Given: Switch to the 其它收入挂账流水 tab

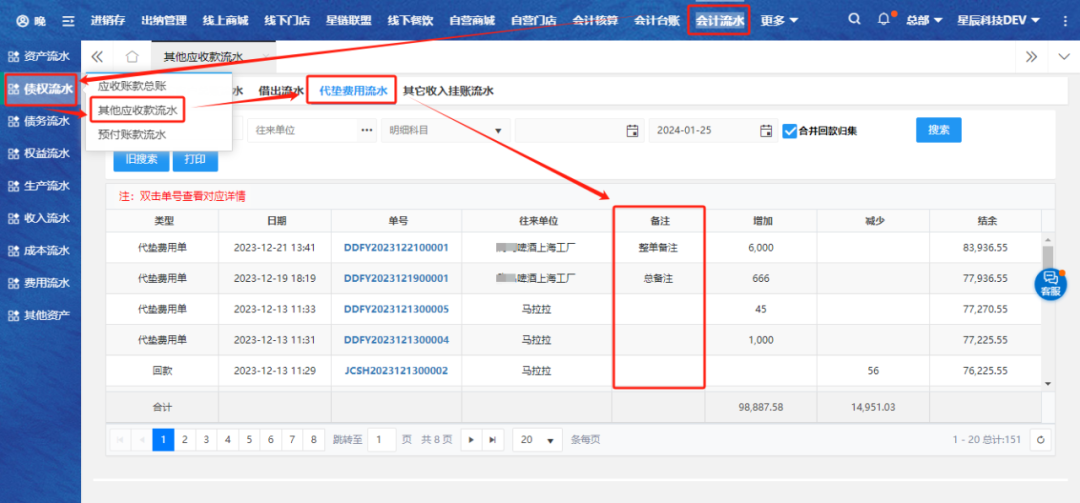Looking at the screenshot, I should coord(448,91).
